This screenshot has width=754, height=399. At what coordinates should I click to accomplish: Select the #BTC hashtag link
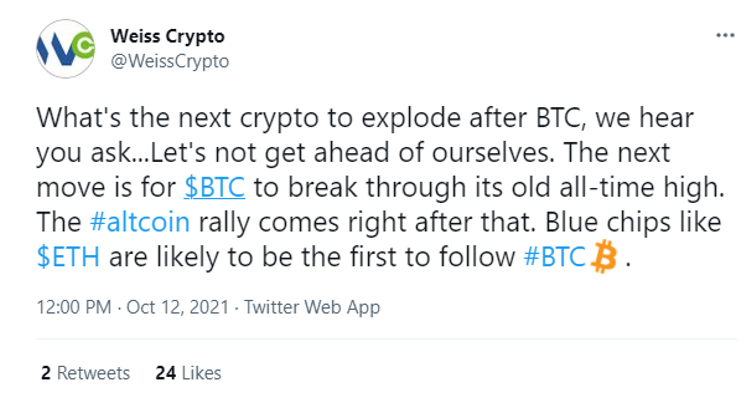point(554,256)
